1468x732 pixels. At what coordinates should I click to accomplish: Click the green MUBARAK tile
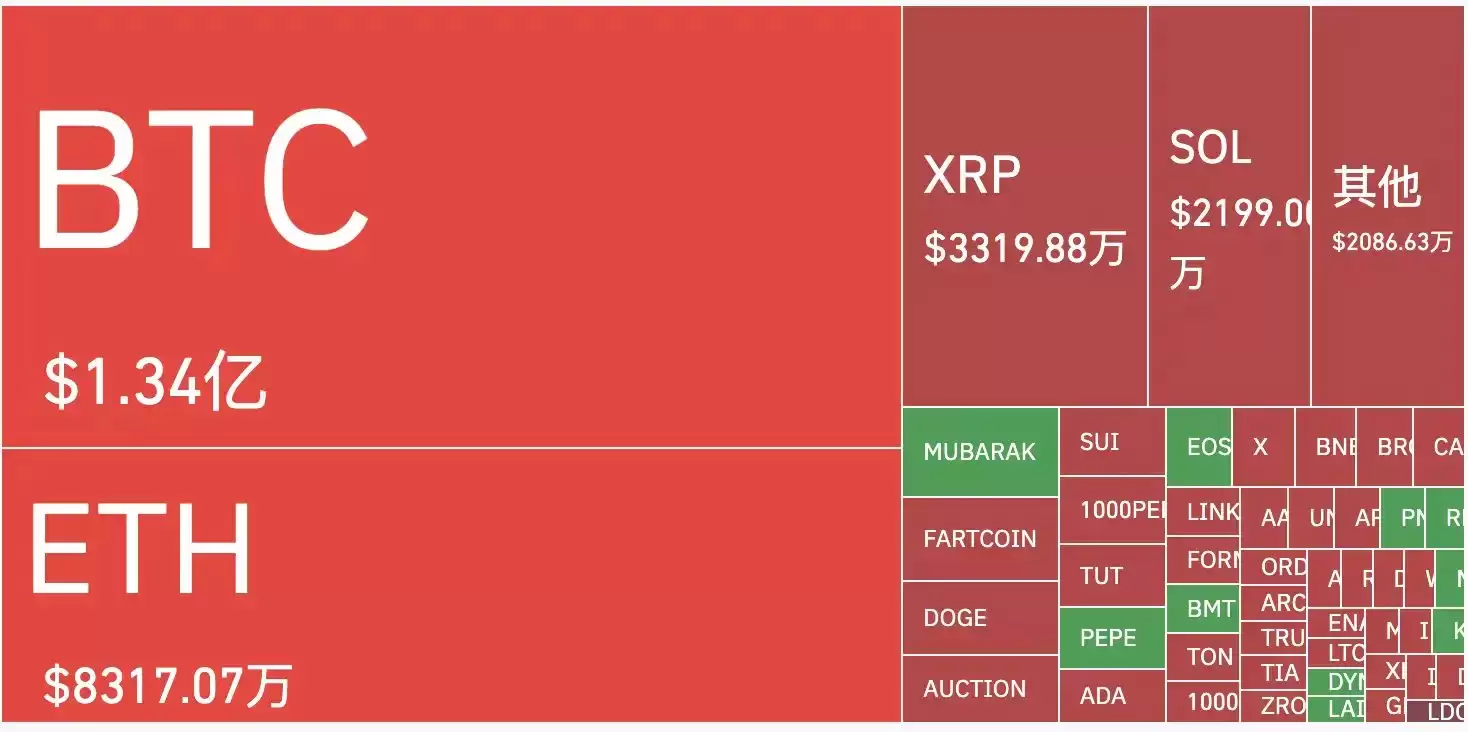coord(980,452)
